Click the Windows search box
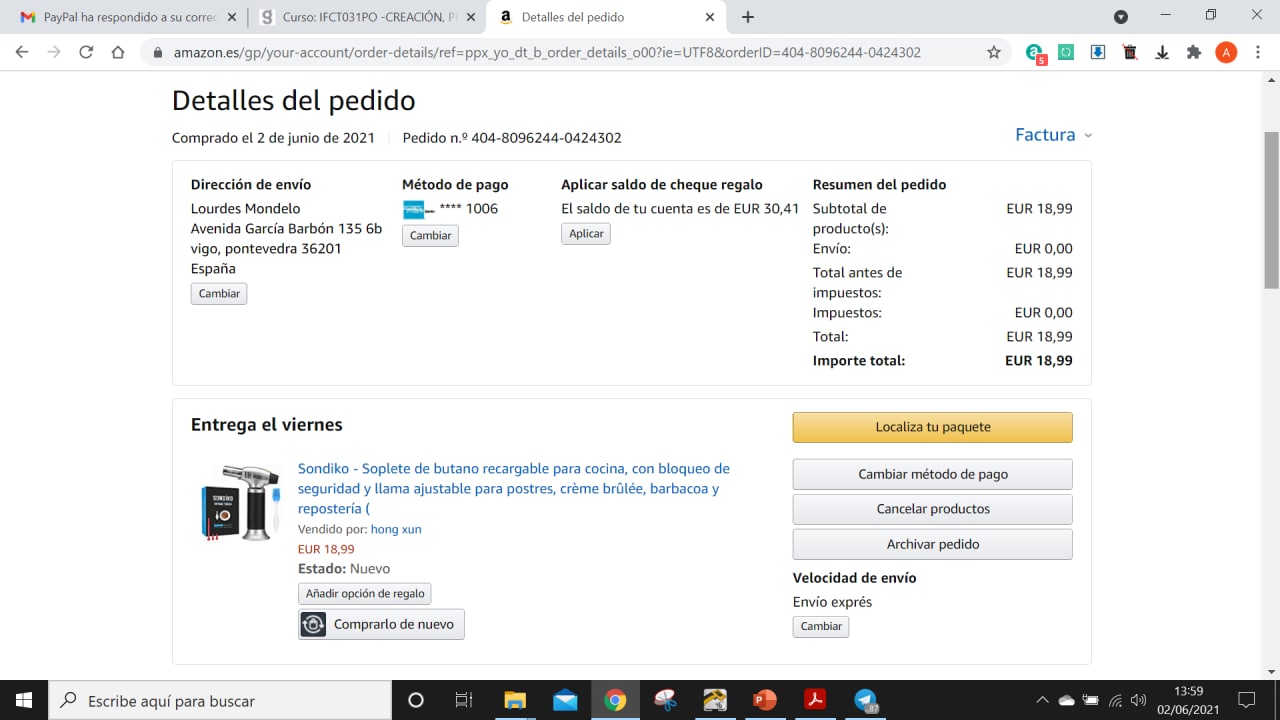The image size is (1280, 720). pyautogui.click(x=220, y=700)
